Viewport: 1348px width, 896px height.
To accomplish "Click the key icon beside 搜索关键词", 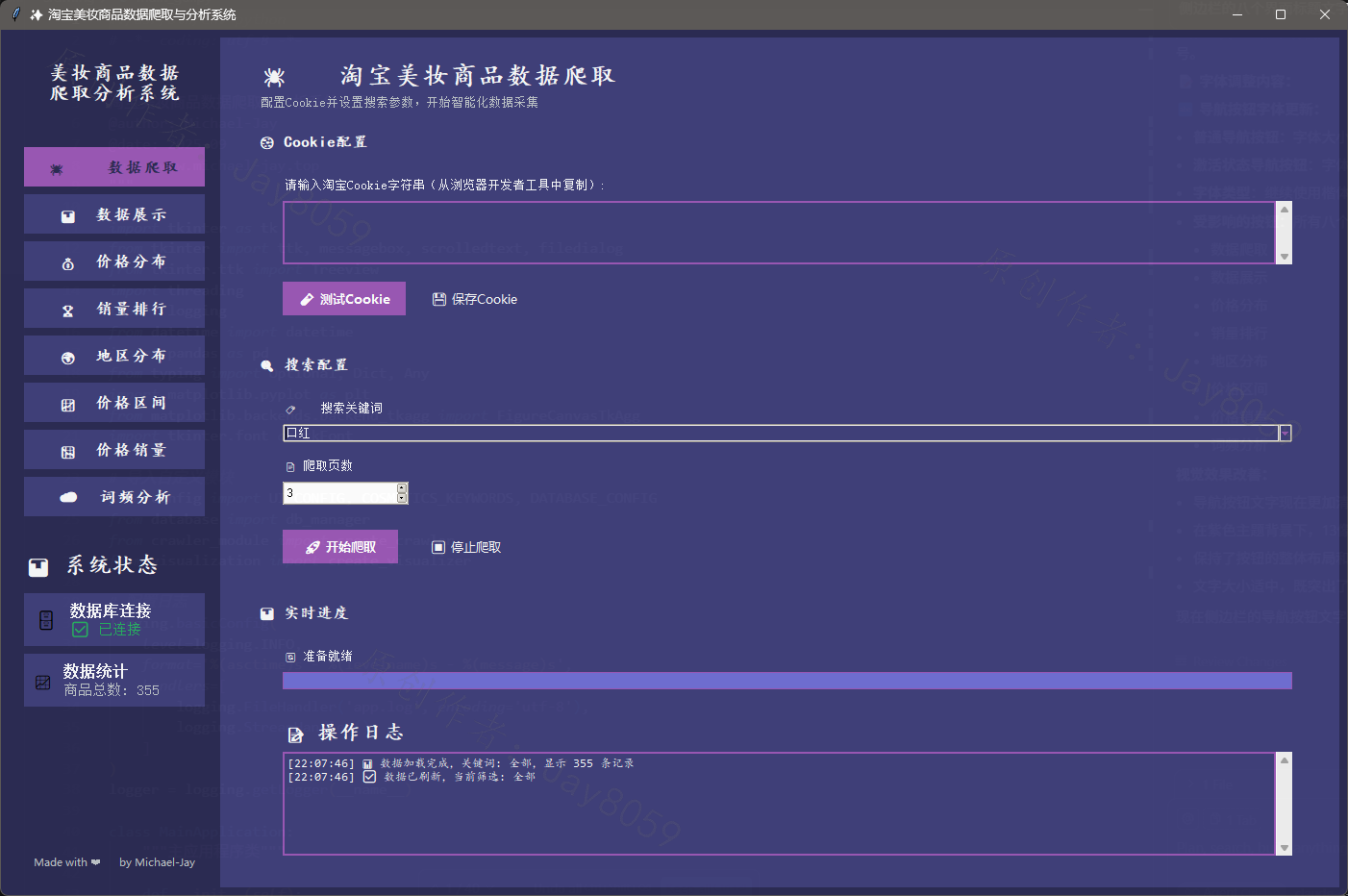I will pos(290,410).
